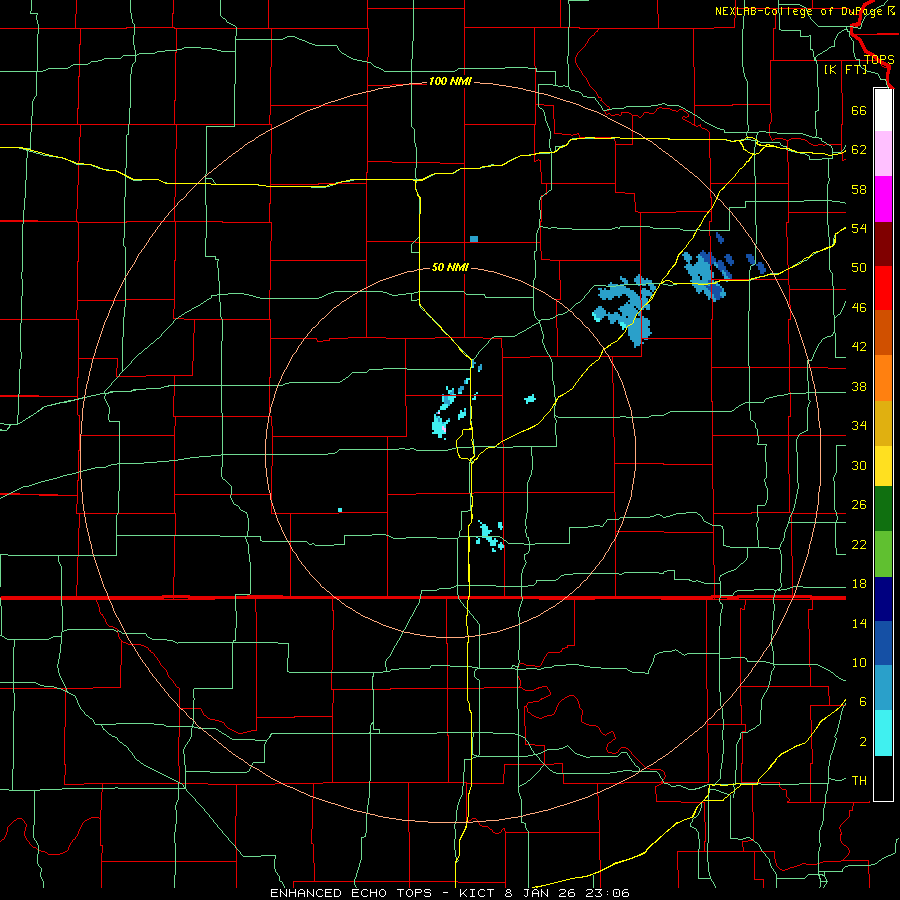Click the '46' legend value

click(859, 308)
